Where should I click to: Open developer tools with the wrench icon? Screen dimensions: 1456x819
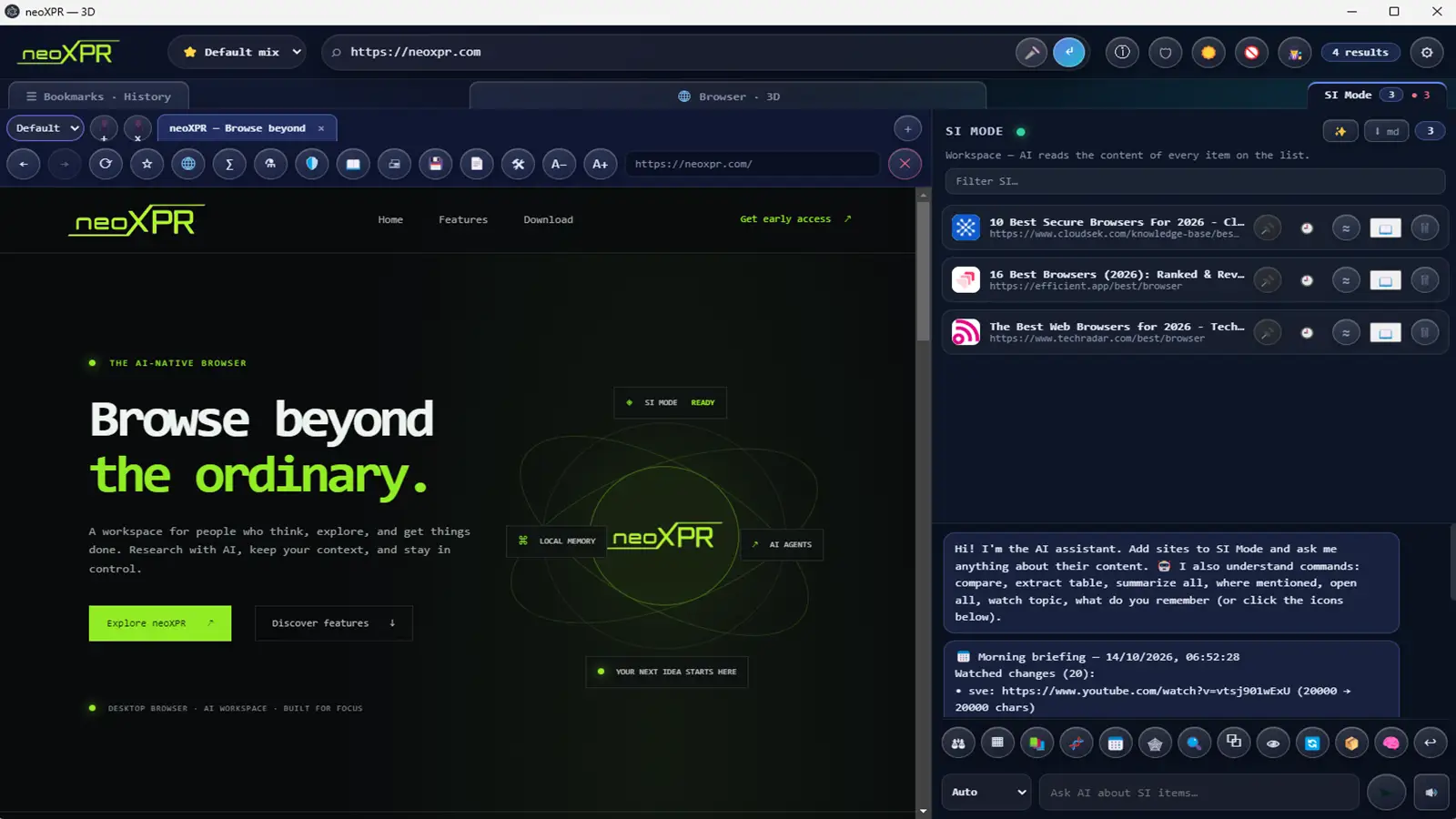point(518,164)
